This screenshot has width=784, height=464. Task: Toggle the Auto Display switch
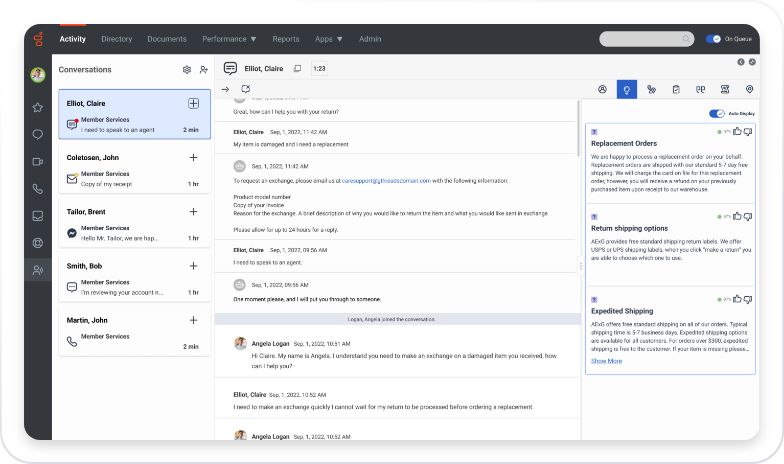tap(716, 114)
